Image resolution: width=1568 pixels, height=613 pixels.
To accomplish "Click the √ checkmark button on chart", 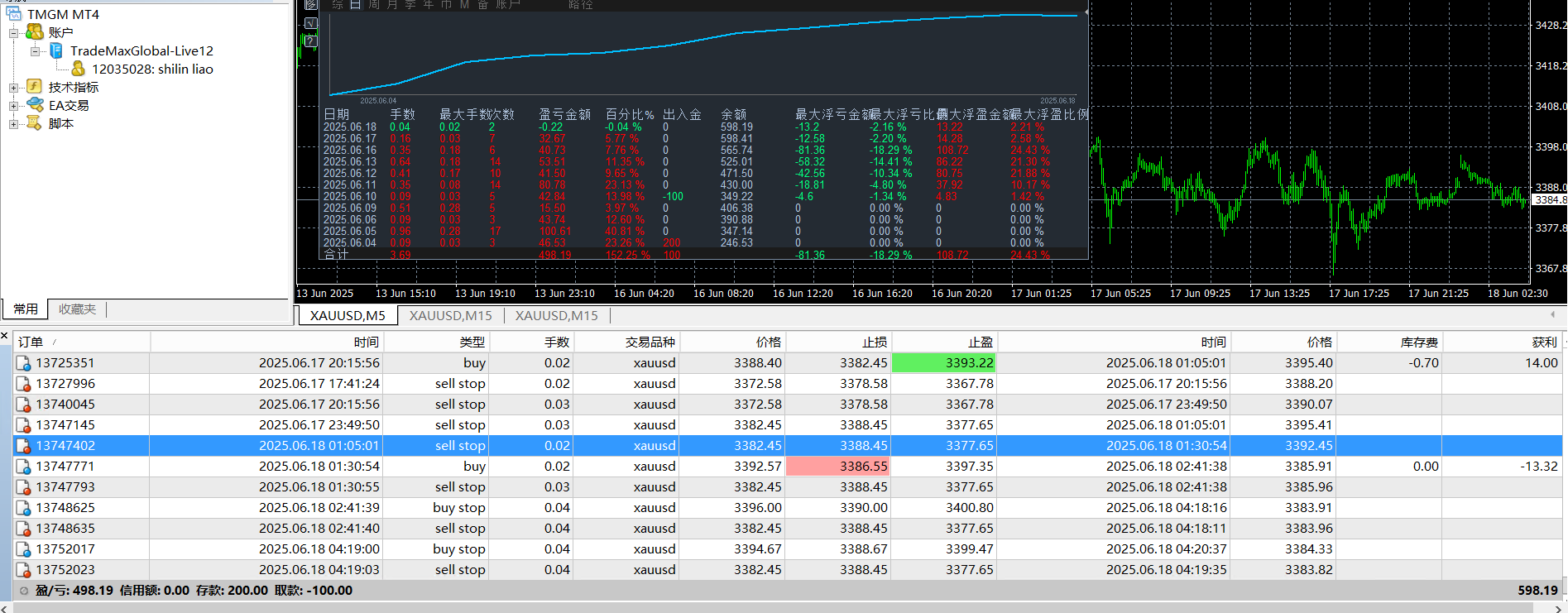I will 310,24.
